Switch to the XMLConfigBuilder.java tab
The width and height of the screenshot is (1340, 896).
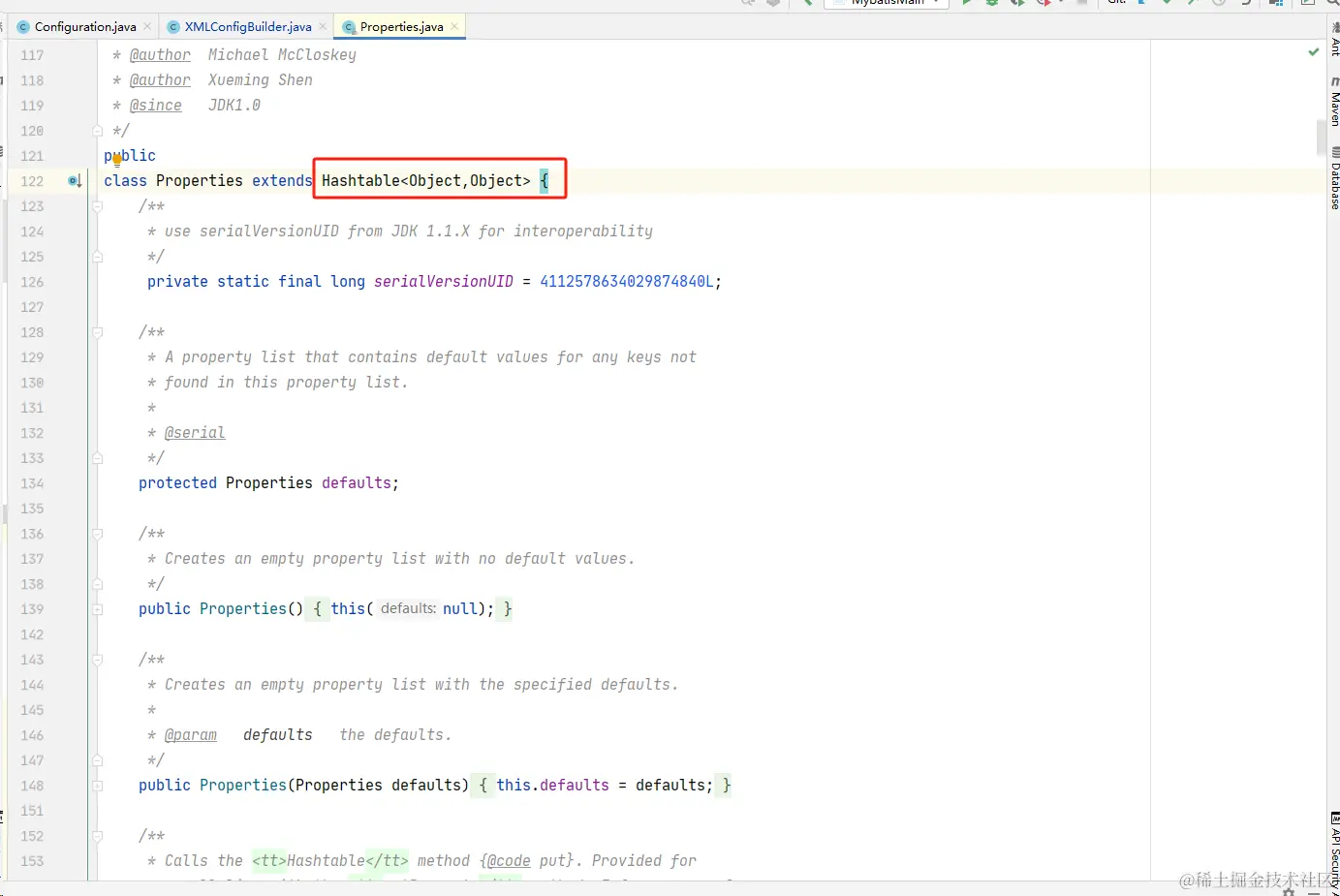coord(248,27)
